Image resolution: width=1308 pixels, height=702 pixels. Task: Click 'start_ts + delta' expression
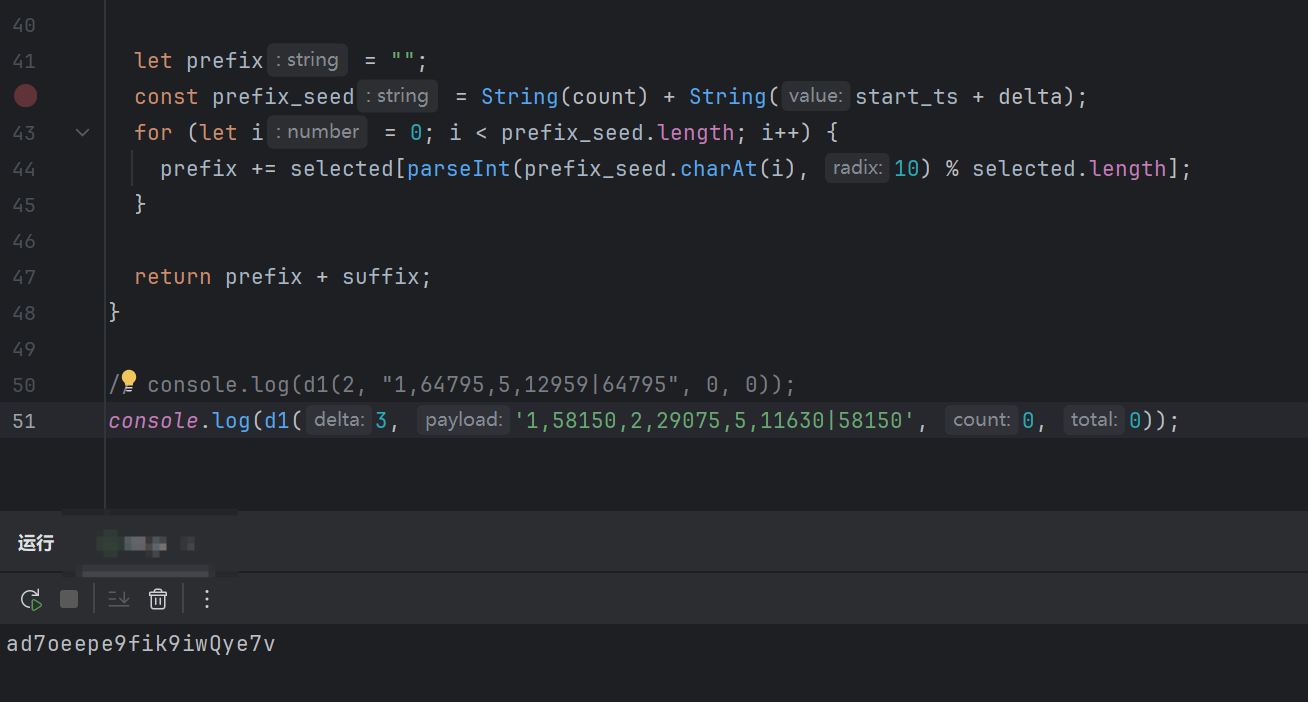point(957,97)
